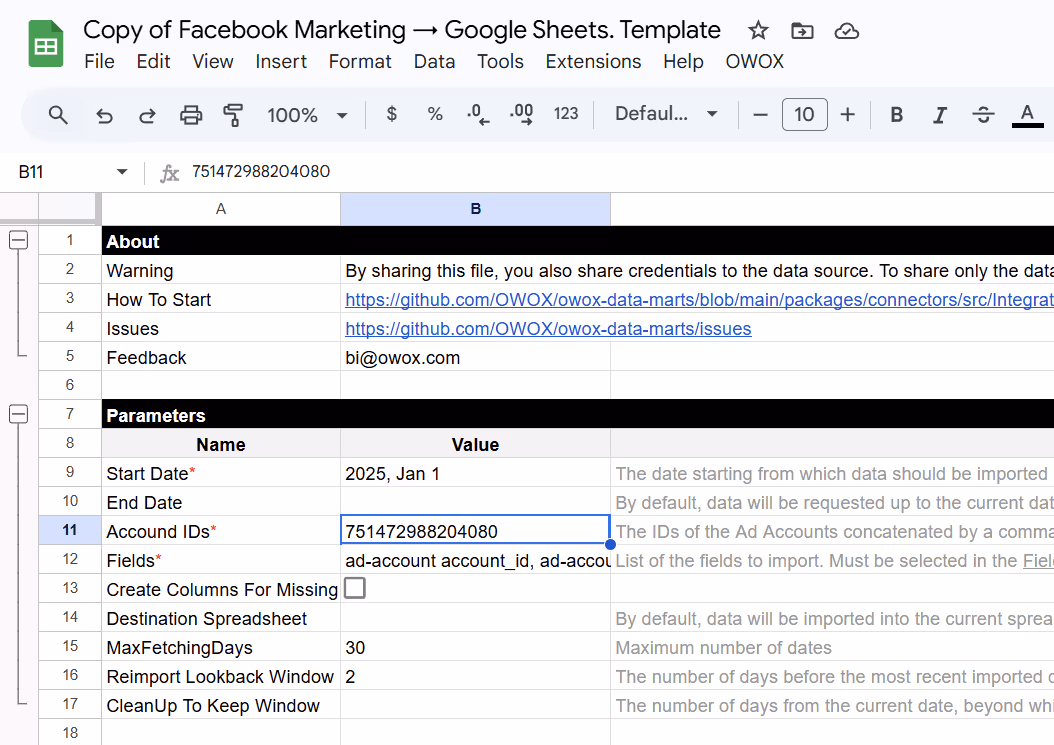Click the move to folder icon

[x=802, y=30]
